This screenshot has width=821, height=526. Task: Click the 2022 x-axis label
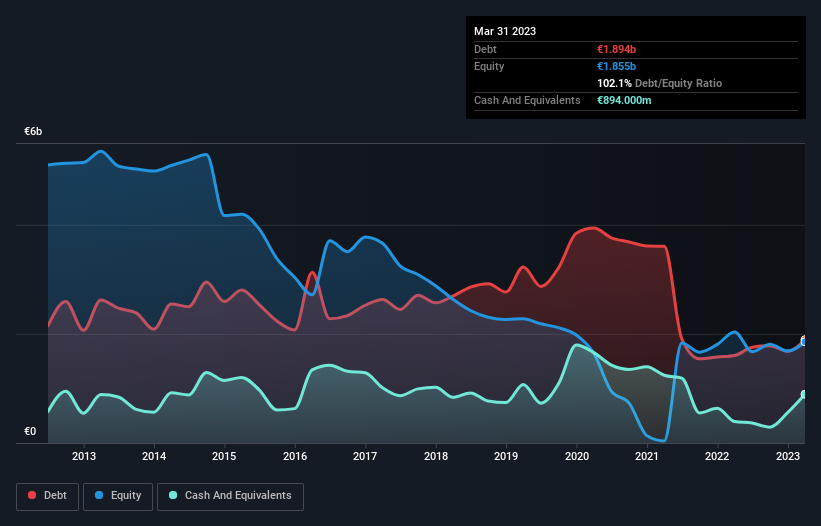[x=717, y=456]
